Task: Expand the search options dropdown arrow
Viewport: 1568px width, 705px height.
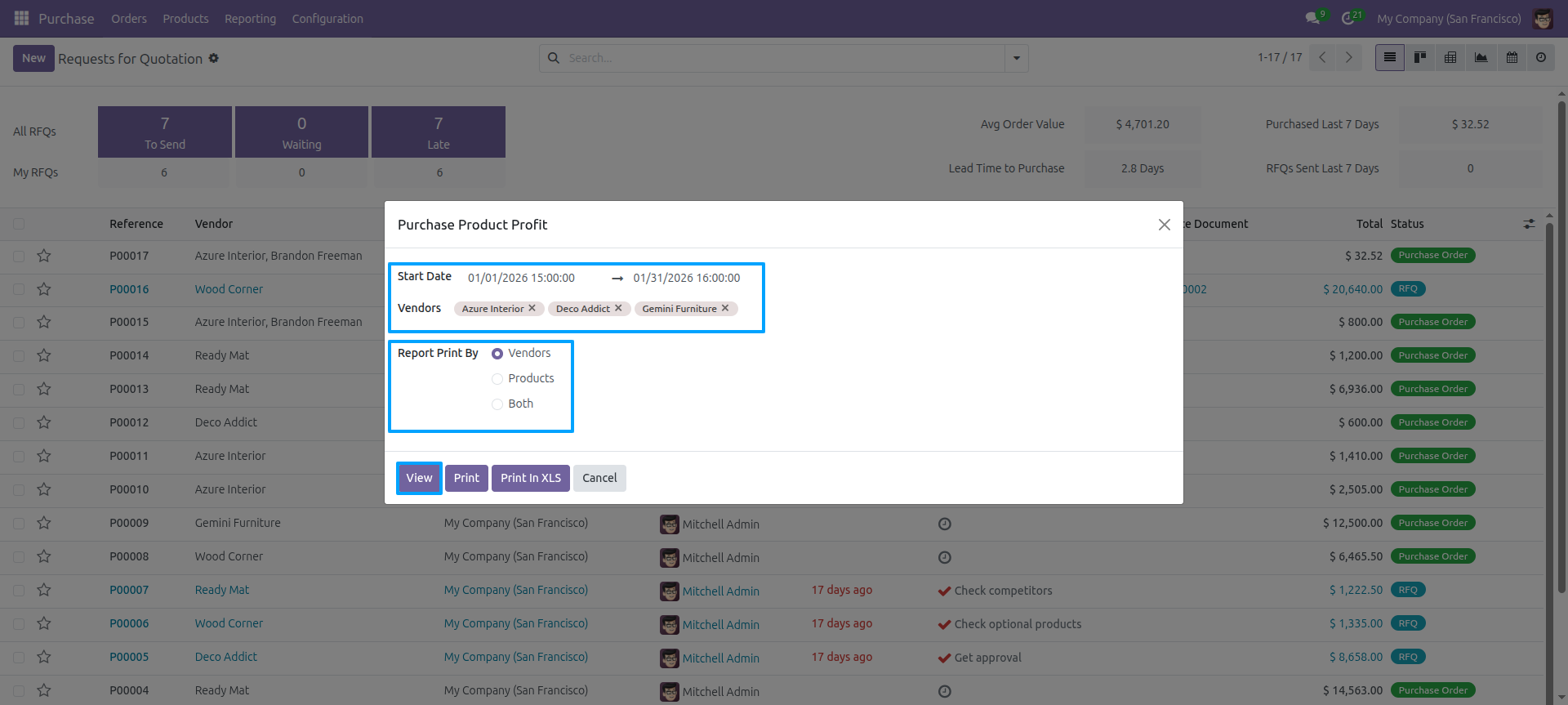Action: (x=1017, y=58)
